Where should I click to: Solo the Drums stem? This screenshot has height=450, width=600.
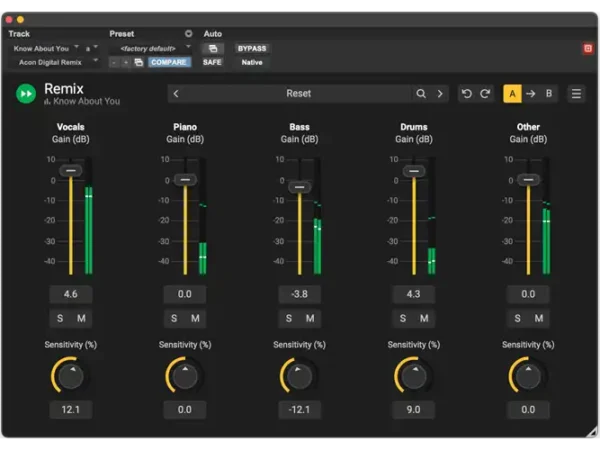pyautogui.click(x=403, y=318)
